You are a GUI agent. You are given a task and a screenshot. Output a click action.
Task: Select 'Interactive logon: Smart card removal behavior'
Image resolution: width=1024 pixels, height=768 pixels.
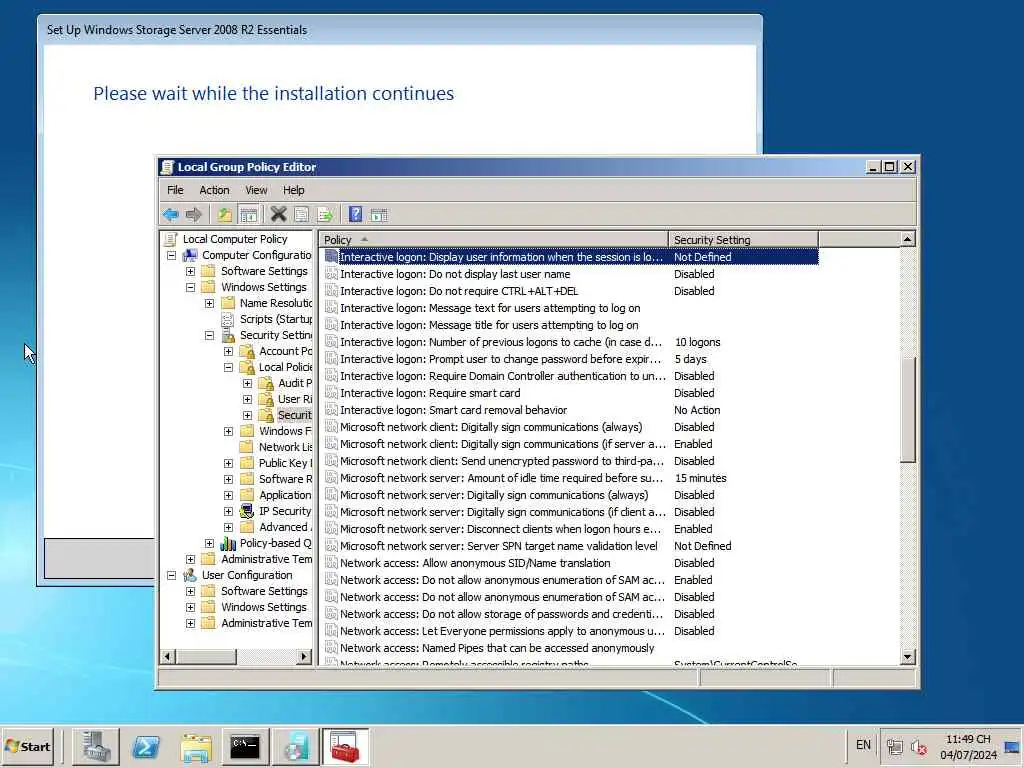pos(453,410)
